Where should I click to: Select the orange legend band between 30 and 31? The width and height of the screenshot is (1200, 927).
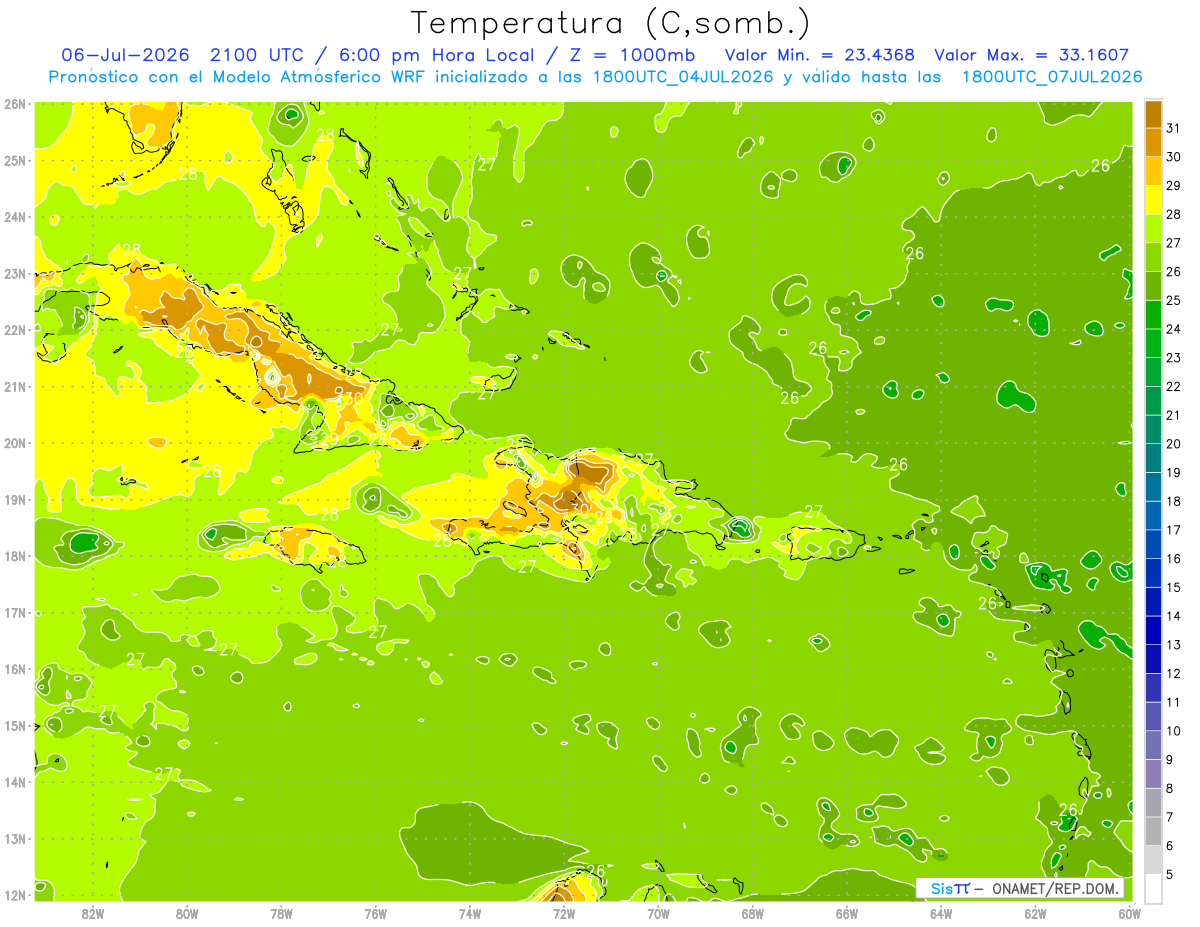pyautogui.click(x=1153, y=142)
